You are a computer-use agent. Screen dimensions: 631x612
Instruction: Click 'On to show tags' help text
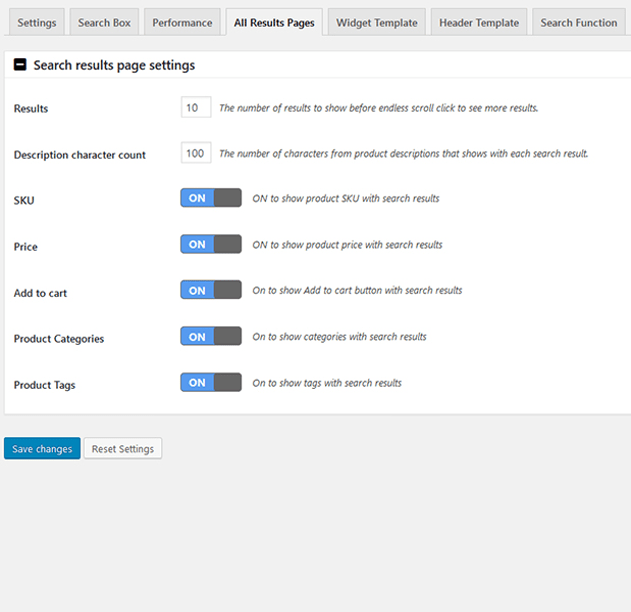327,383
